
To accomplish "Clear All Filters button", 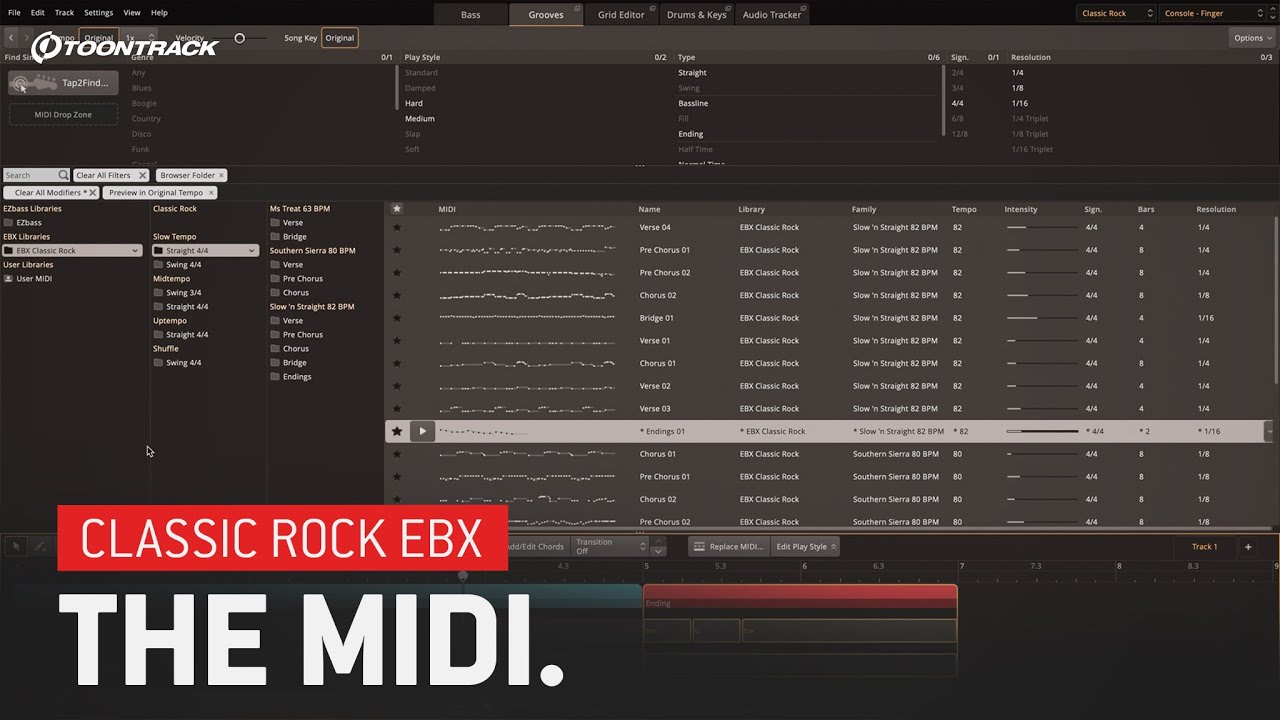I will [111, 175].
